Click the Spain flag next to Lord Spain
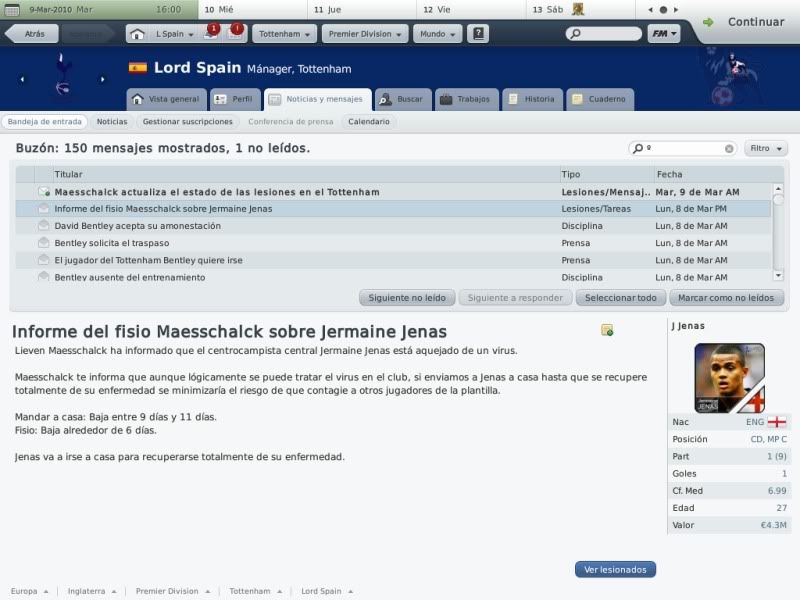Screen dimensions: 800x600 [138, 68]
